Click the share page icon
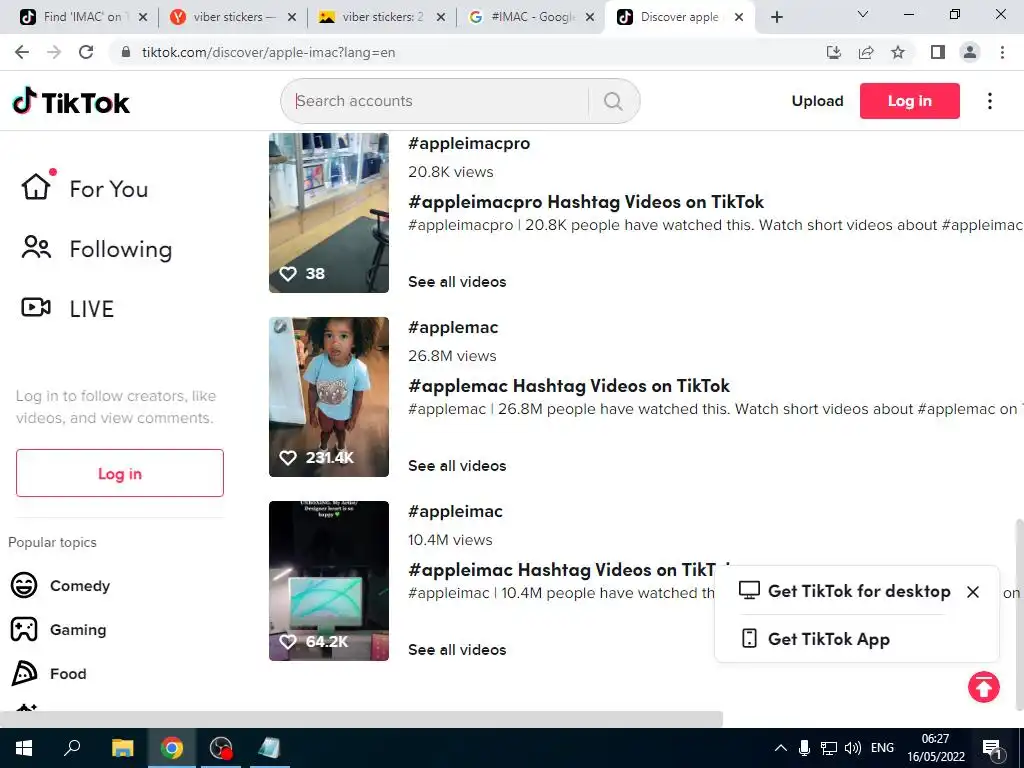This screenshot has height=768, width=1024. [866, 52]
